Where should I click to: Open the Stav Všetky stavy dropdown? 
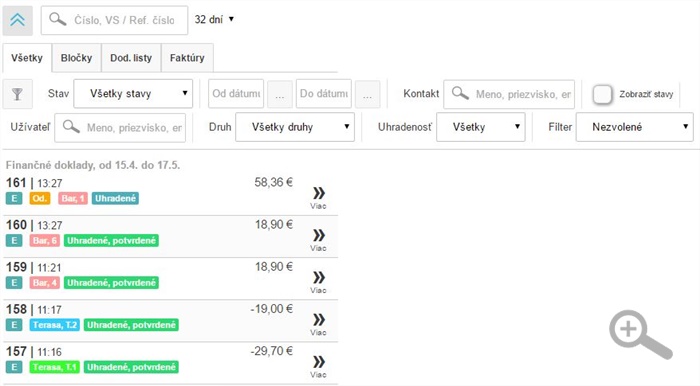pos(133,94)
